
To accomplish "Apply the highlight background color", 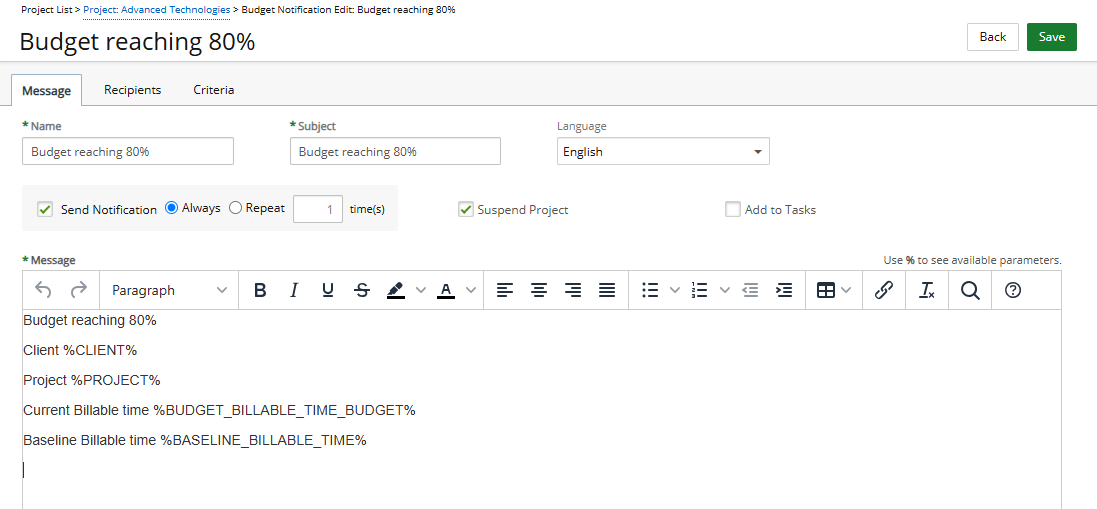I will click(396, 290).
